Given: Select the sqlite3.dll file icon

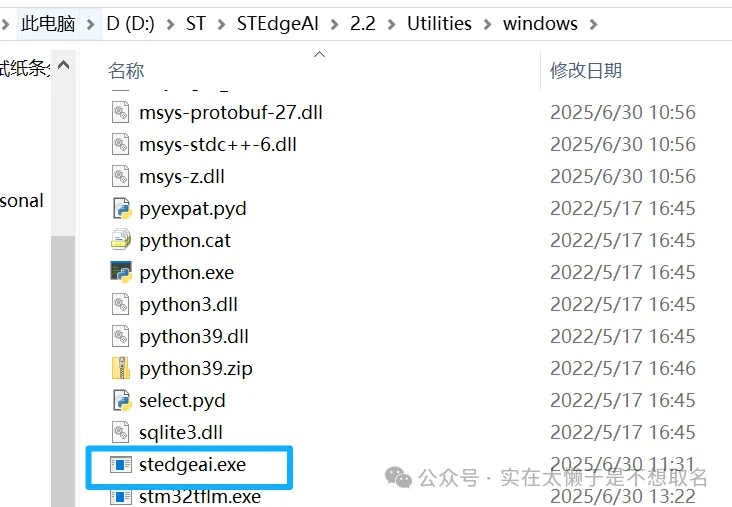Looking at the screenshot, I should [121, 432].
